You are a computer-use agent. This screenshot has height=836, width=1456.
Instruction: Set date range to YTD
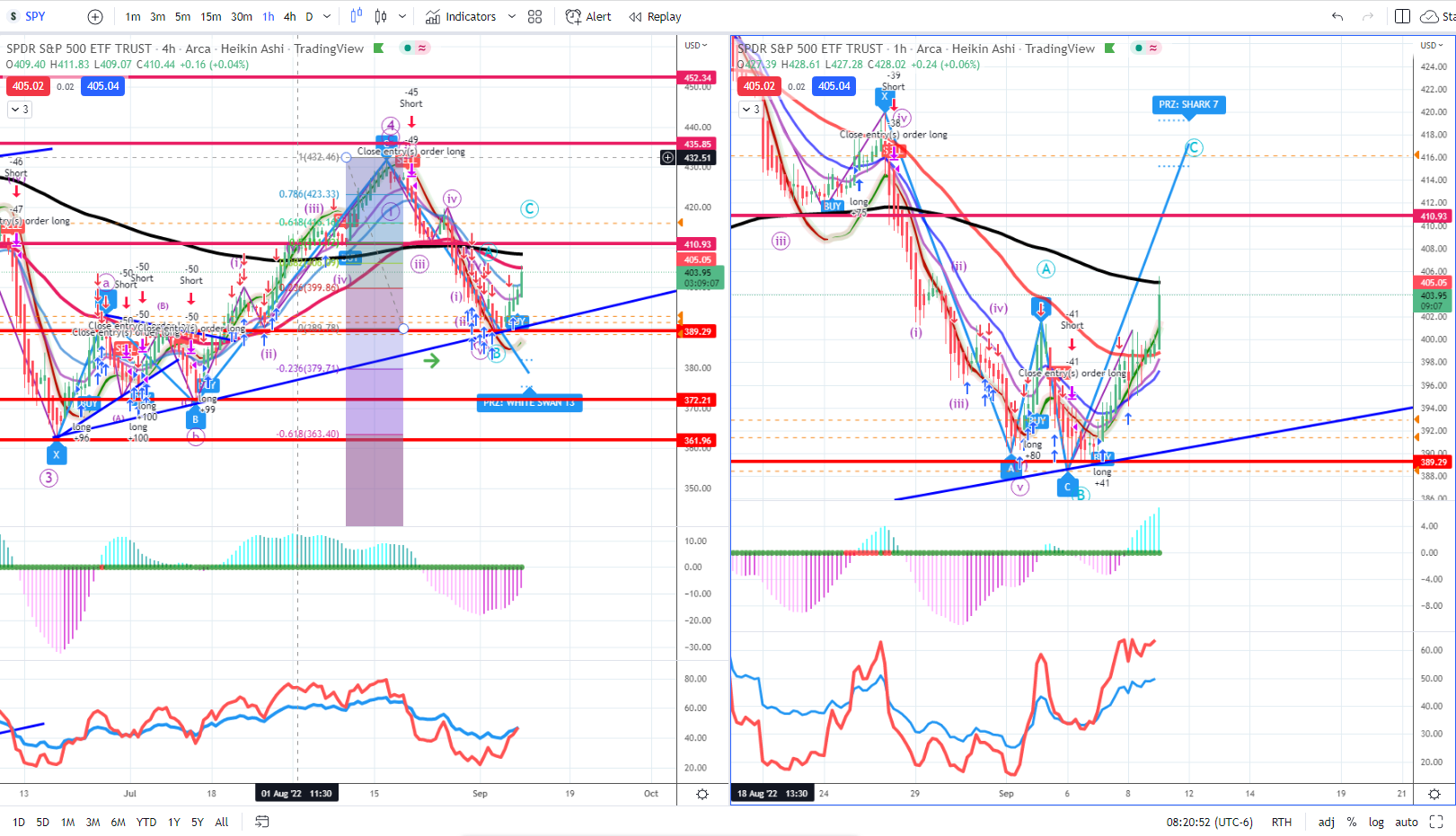click(x=146, y=822)
